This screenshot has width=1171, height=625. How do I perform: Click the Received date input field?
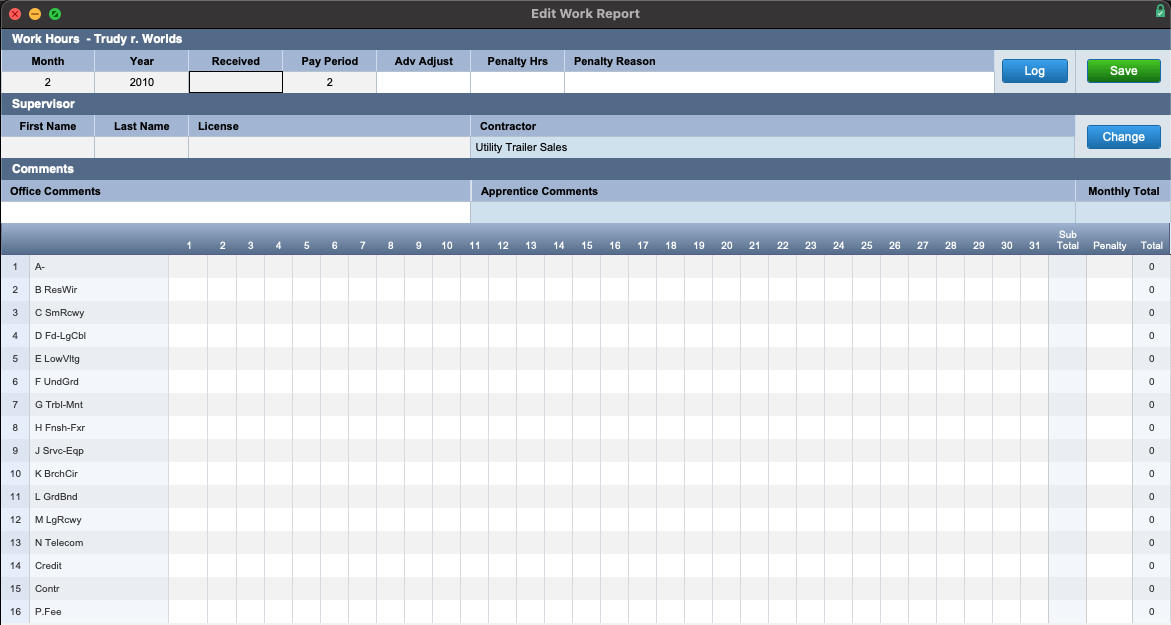[236, 83]
